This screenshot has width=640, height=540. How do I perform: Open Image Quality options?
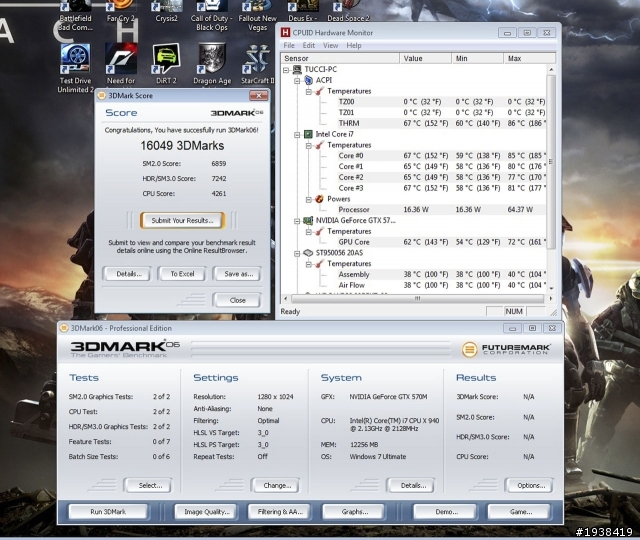(207, 511)
